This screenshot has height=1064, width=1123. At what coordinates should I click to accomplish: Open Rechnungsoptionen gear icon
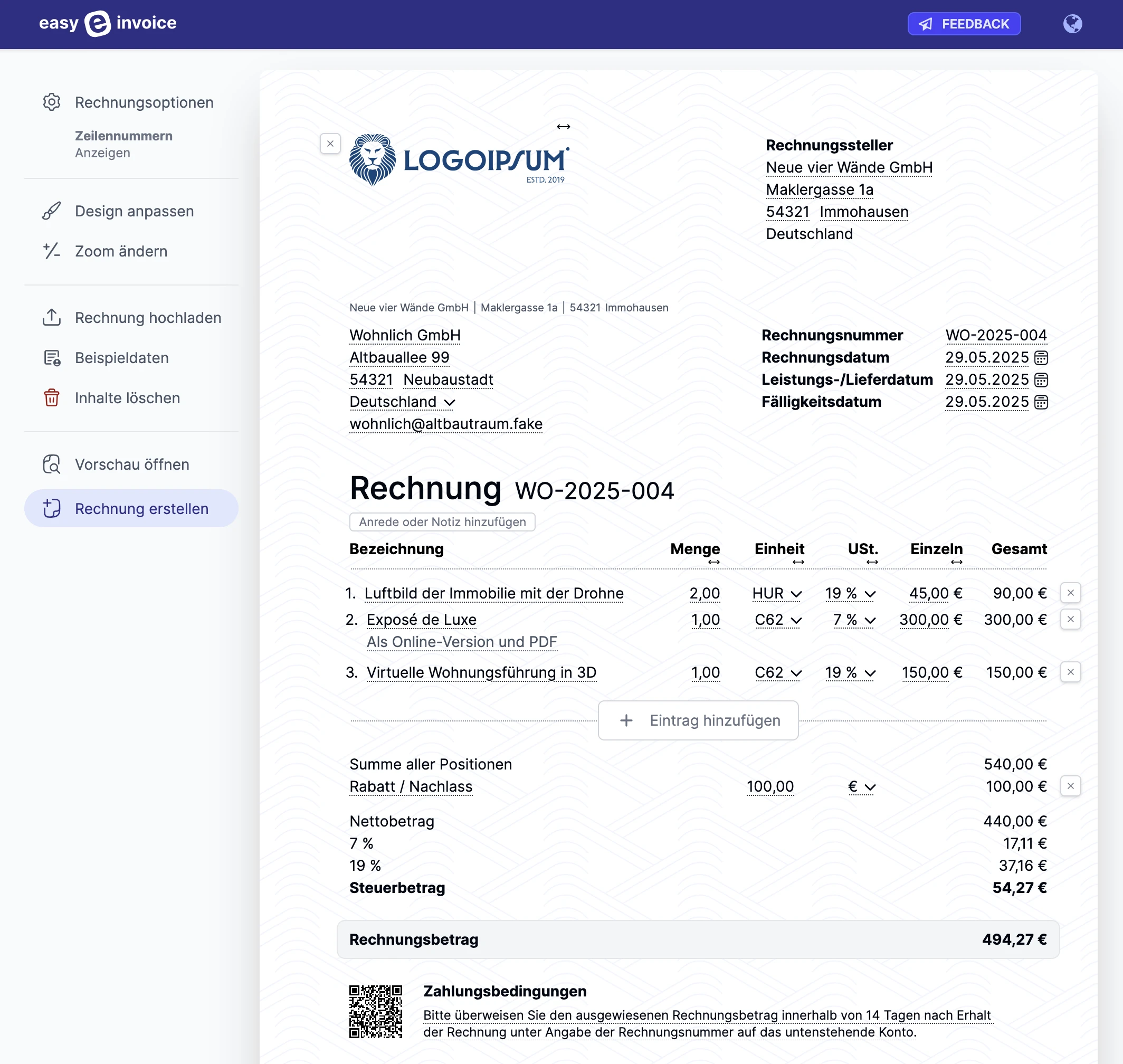pyautogui.click(x=52, y=102)
